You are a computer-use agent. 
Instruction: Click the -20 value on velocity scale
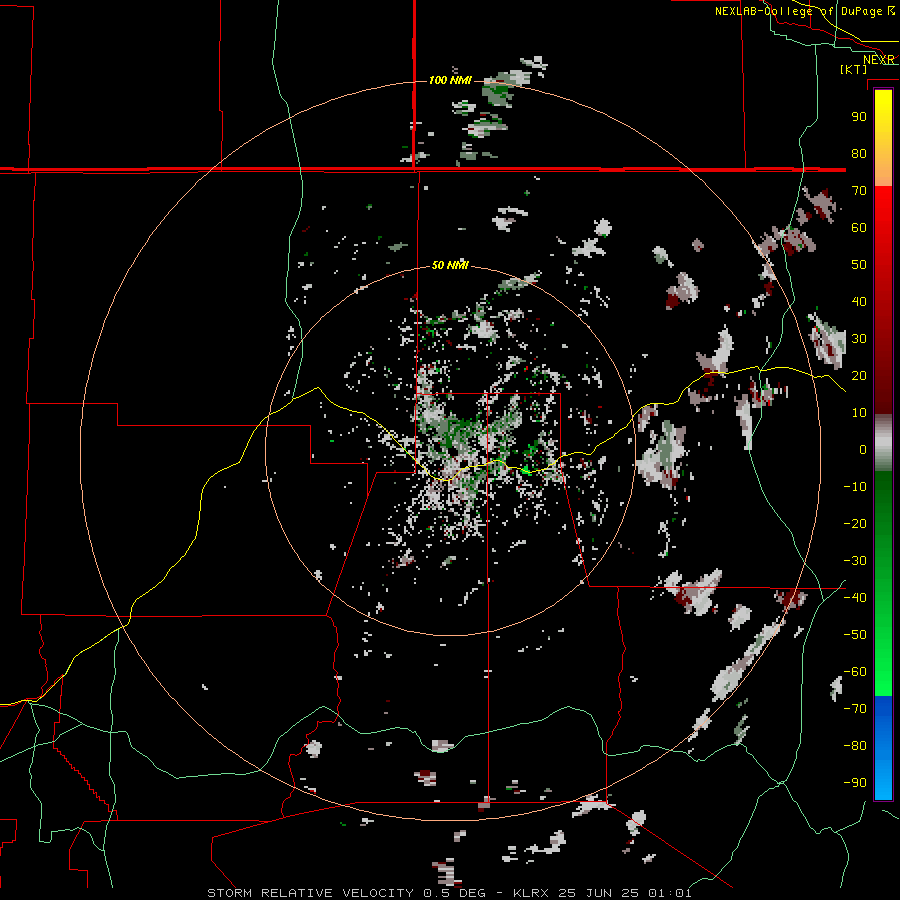tap(855, 523)
